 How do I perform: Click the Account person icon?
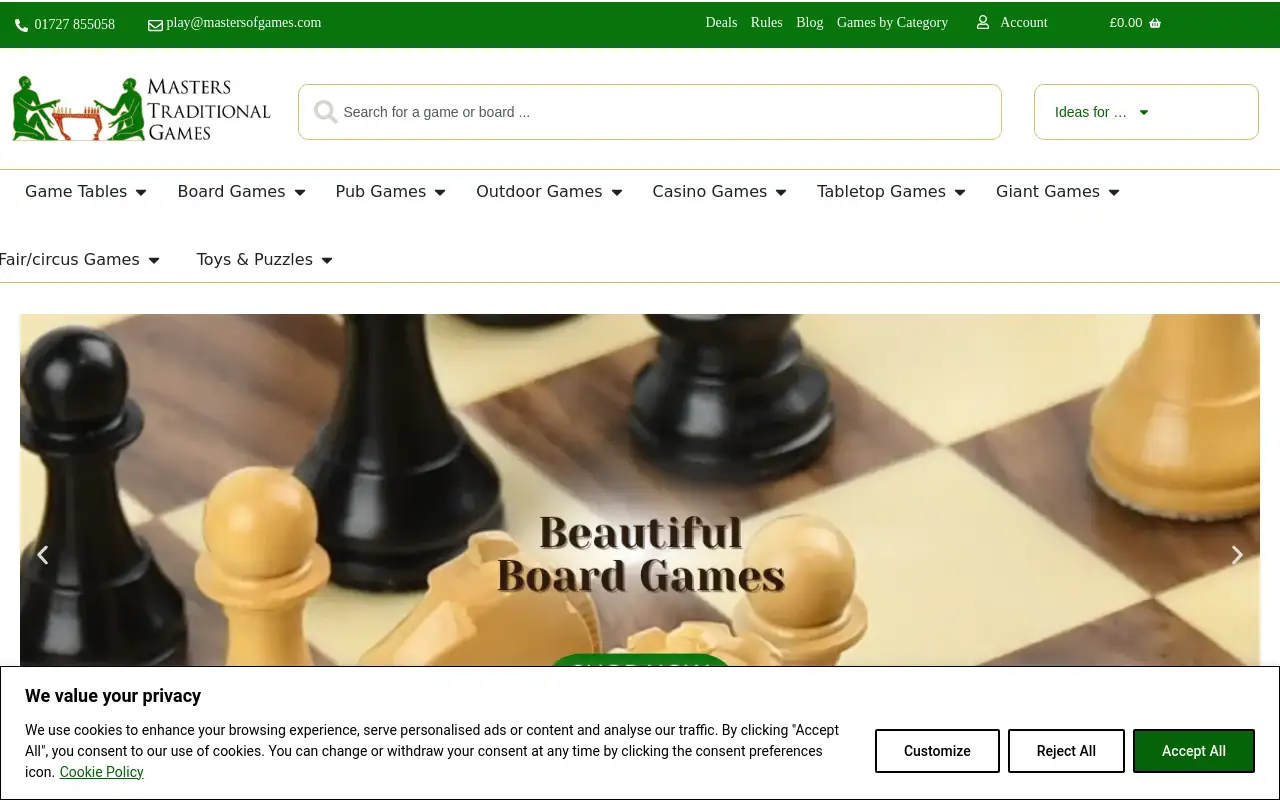[983, 22]
